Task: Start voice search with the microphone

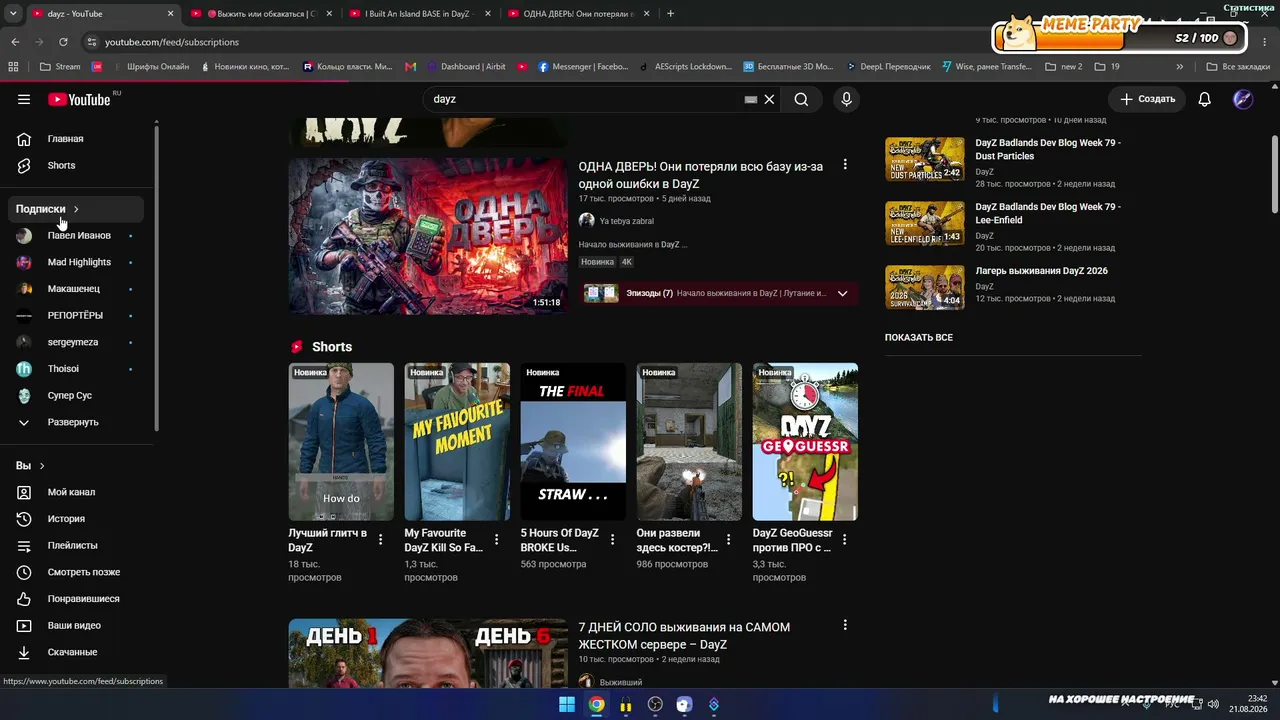Action: 846,99
